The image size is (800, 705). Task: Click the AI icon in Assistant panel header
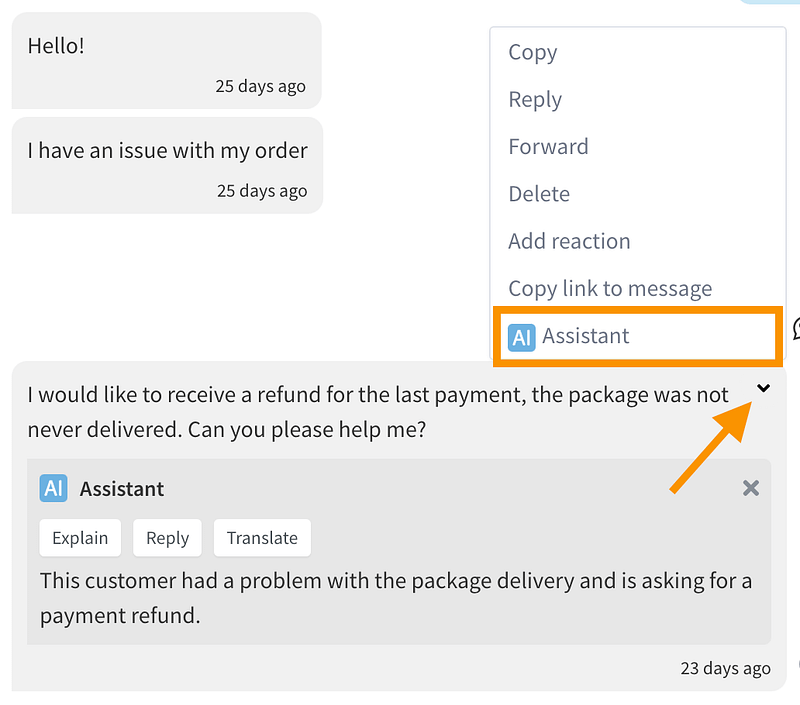53,488
